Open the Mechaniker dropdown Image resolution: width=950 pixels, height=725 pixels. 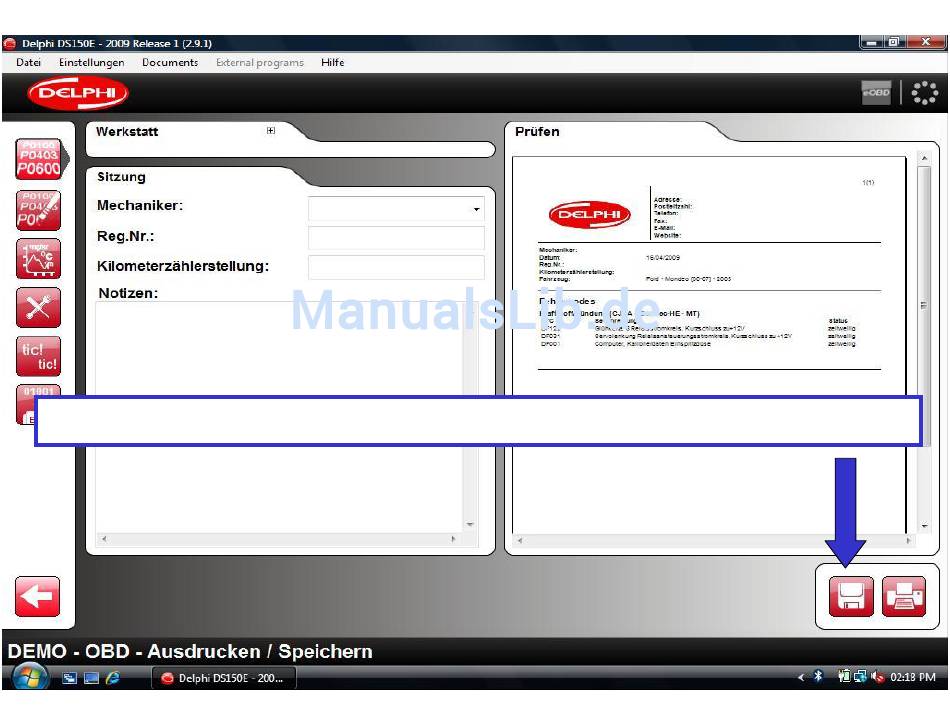pyautogui.click(x=477, y=209)
